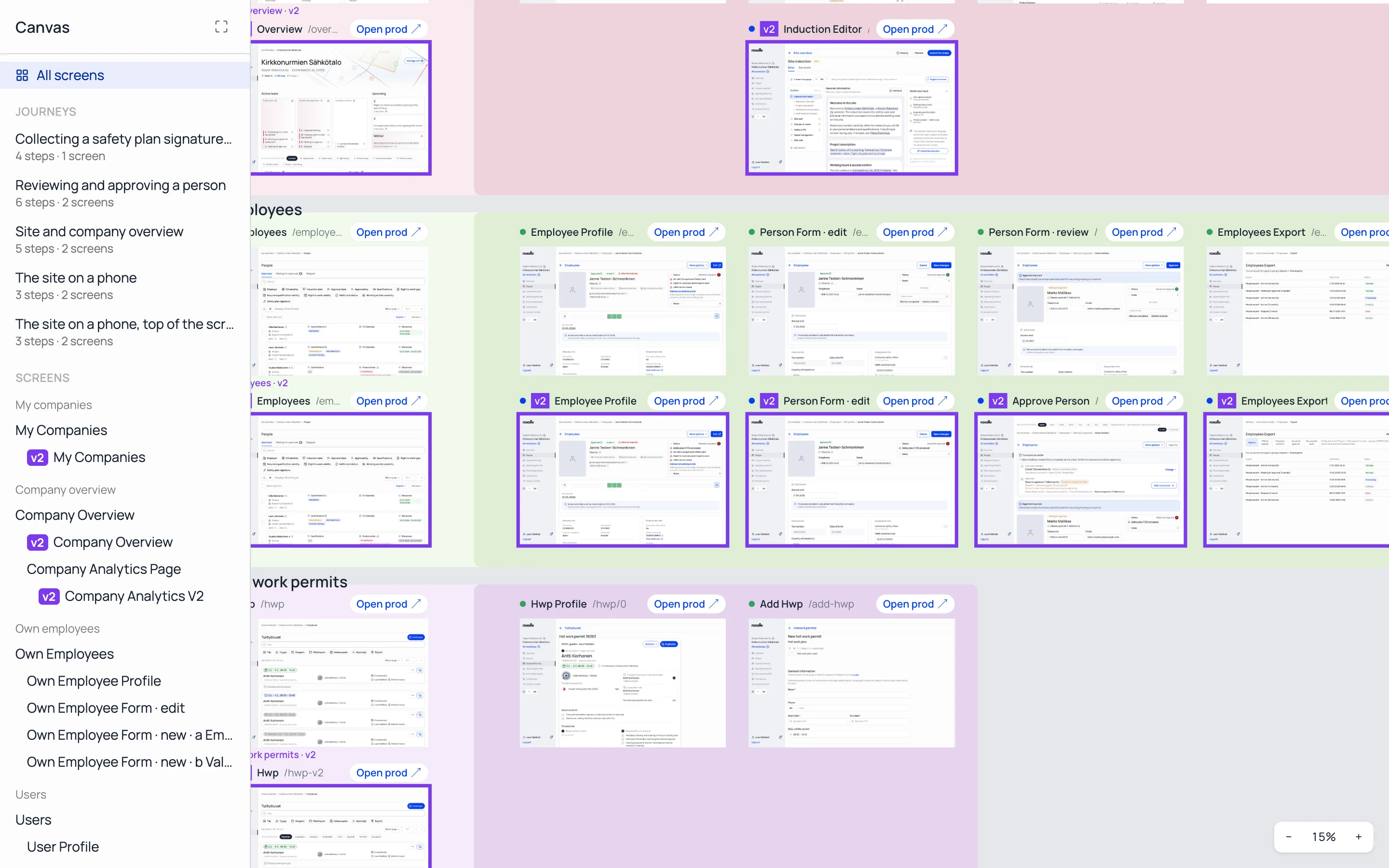Open prod for Induction Editor
The height and width of the screenshot is (868, 1389).
[915, 29]
